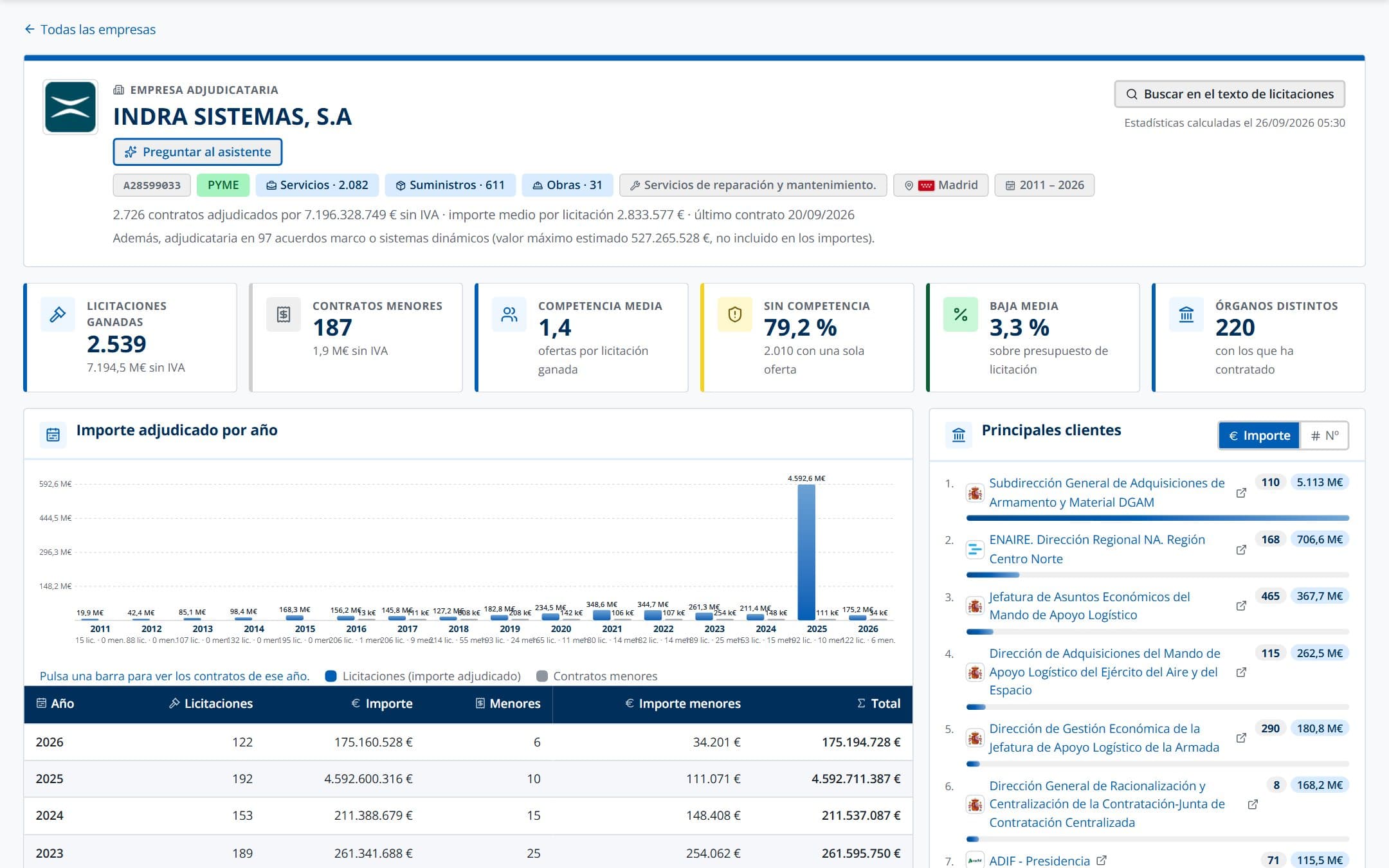Click the 465 contracts count badge

click(x=1270, y=596)
